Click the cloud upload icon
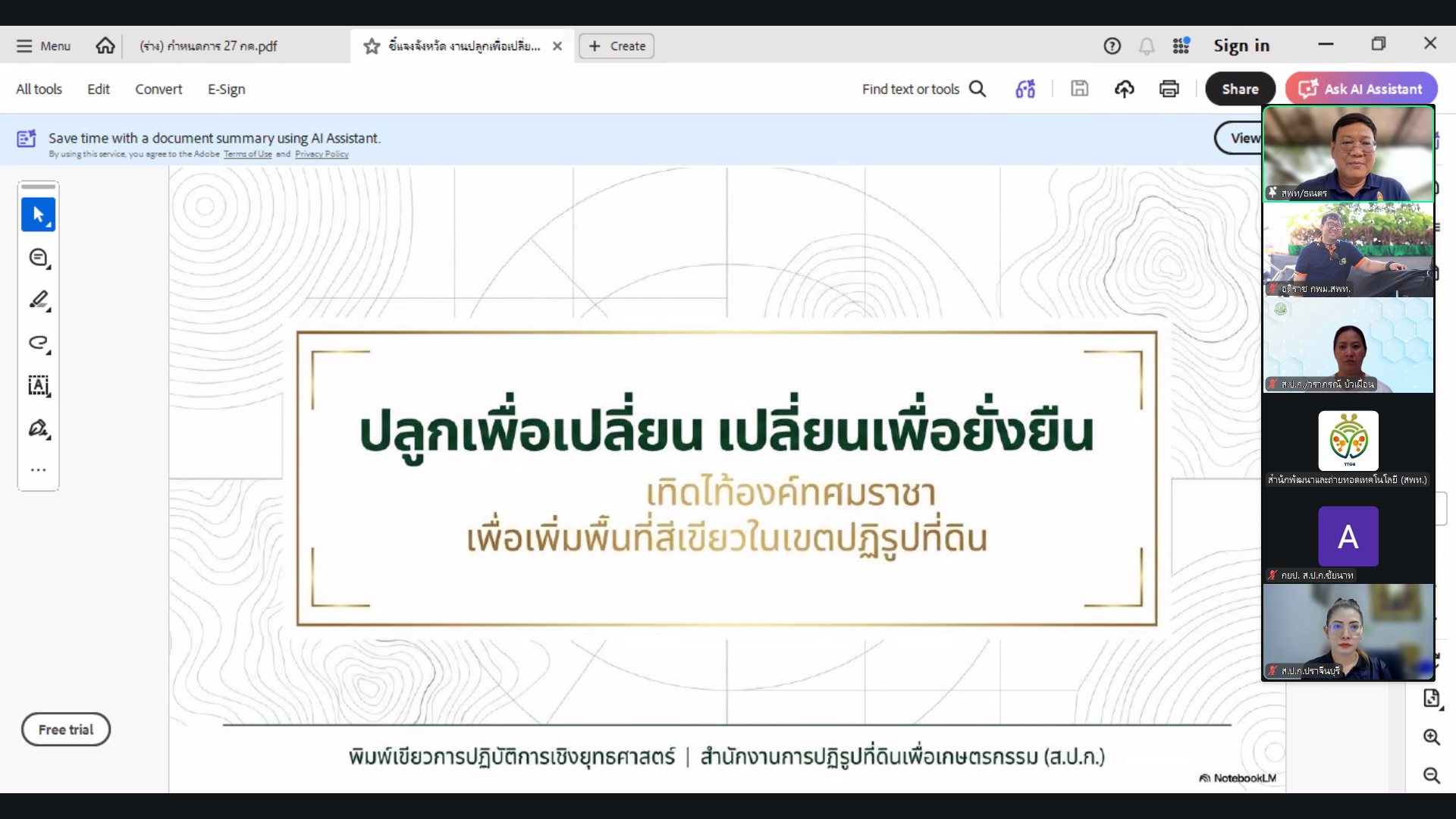This screenshot has height=819, width=1456. (1125, 89)
